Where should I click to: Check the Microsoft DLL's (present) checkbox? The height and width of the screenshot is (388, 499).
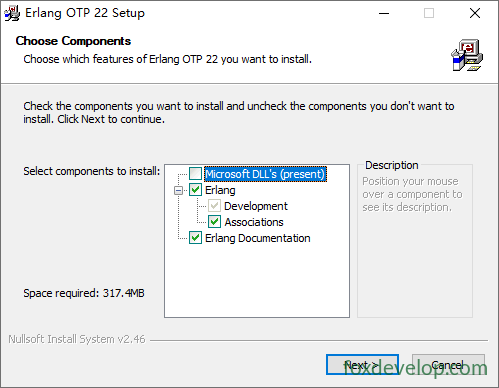pyautogui.click(x=195, y=174)
